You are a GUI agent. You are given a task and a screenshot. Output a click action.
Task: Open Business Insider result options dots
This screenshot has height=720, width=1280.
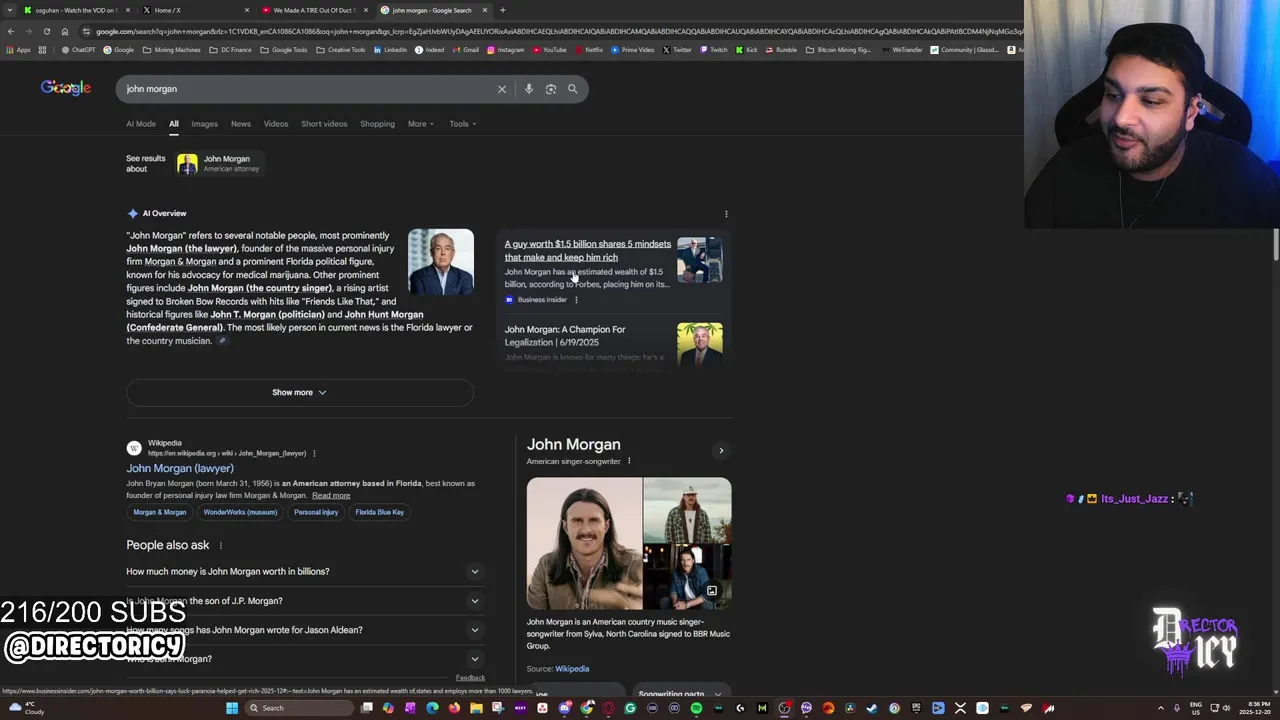[576, 300]
